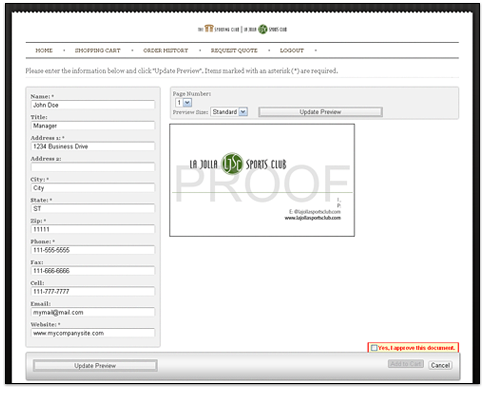Click the Email field

[93, 312]
